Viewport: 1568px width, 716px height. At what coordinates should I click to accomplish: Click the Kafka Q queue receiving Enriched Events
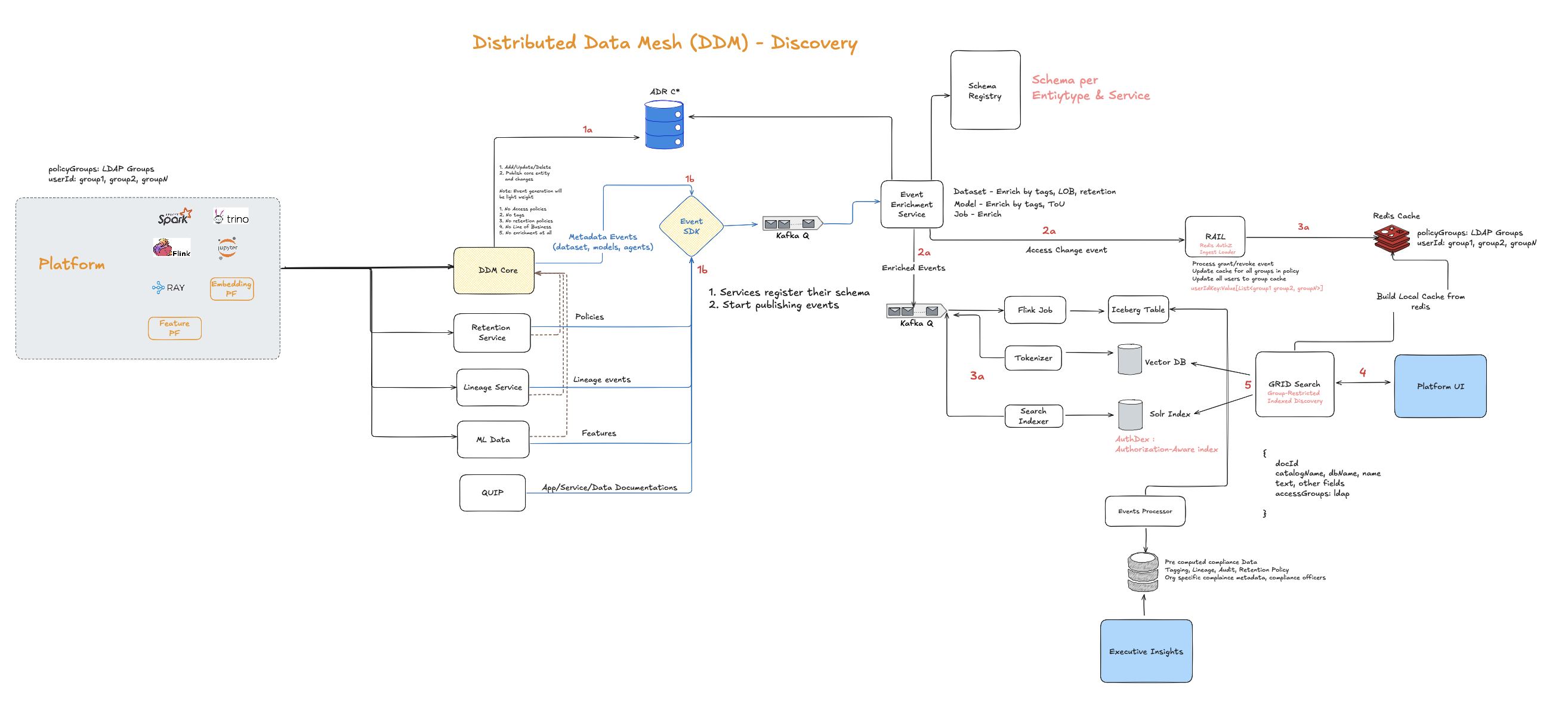[x=914, y=310]
